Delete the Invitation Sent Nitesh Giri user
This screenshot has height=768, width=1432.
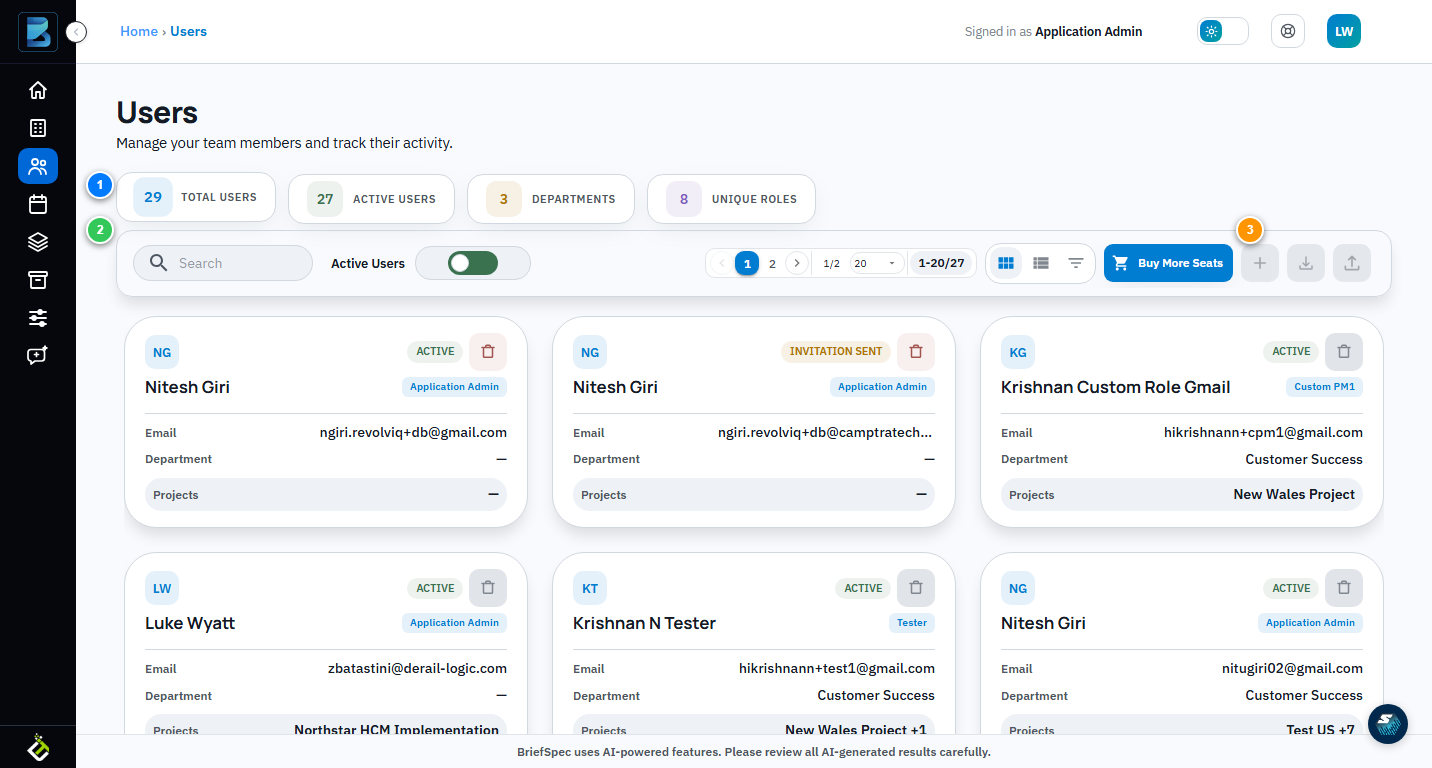tap(916, 351)
